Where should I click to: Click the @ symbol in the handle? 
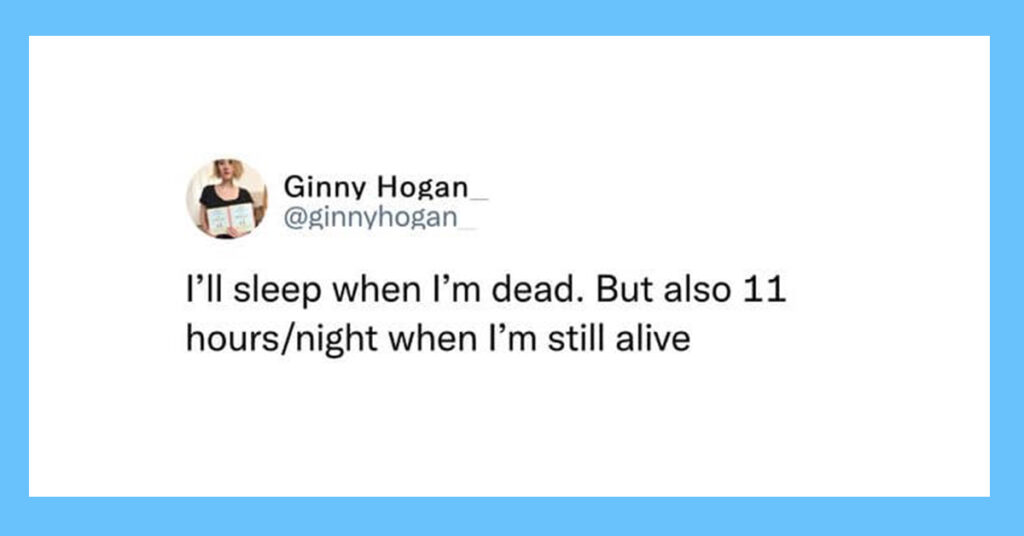[x=295, y=218]
